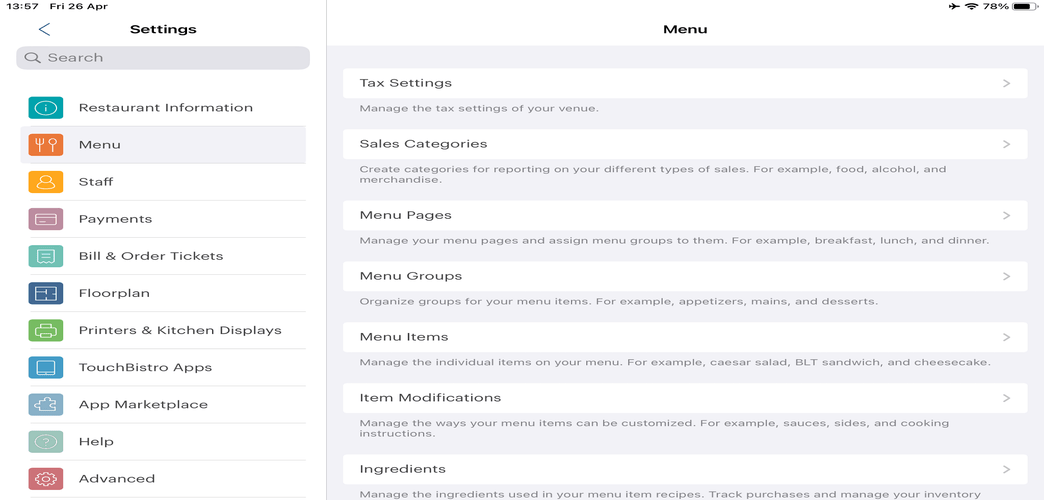This screenshot has width=1044, height=500.
Task: Click the TouchBistro Apps tablet icon
Action: click(x=46, y=368)
